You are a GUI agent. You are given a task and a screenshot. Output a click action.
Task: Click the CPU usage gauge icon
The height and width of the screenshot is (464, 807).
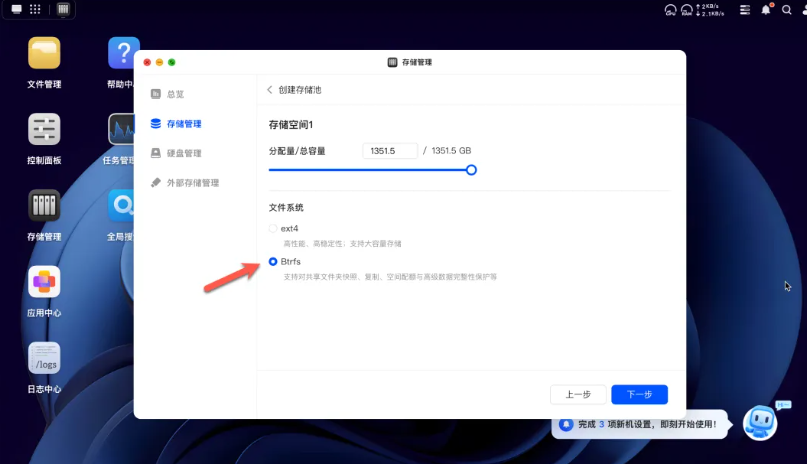[670, 10]
